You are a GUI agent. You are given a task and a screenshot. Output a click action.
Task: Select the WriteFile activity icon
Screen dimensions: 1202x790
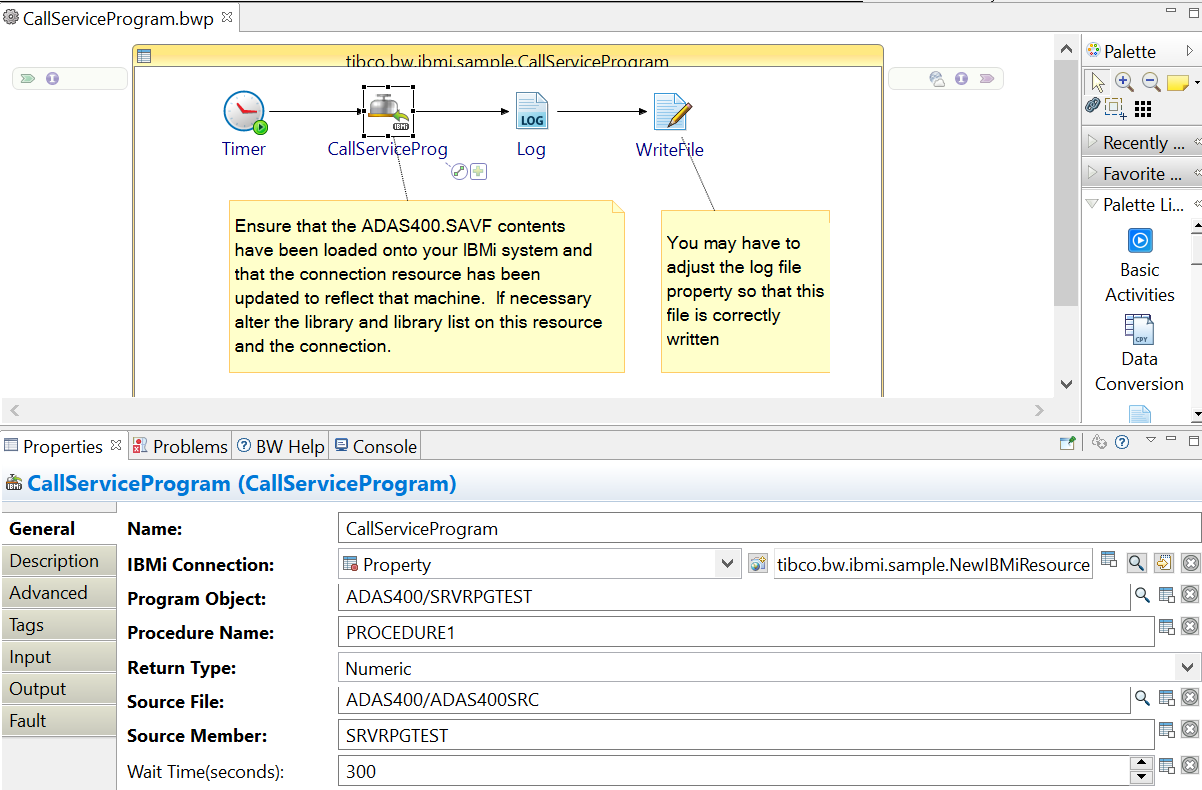click(671, 113)
